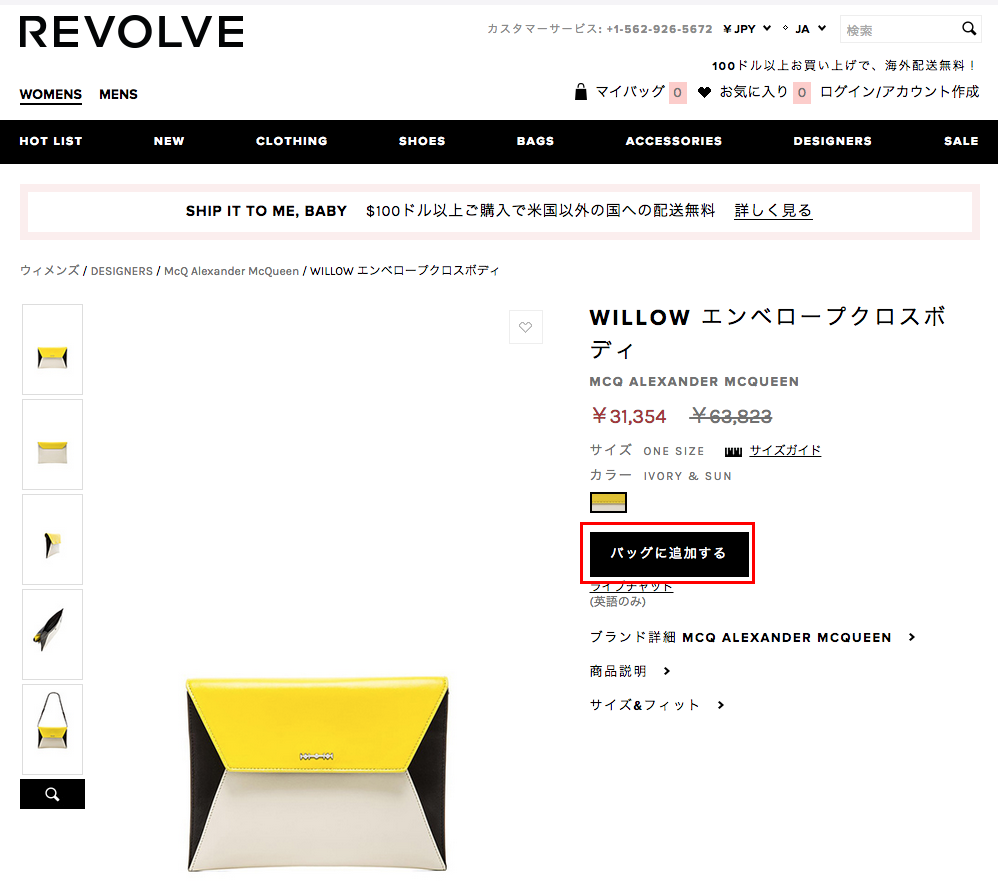Open the BAGS menu
998x890 pixels.
535,141
